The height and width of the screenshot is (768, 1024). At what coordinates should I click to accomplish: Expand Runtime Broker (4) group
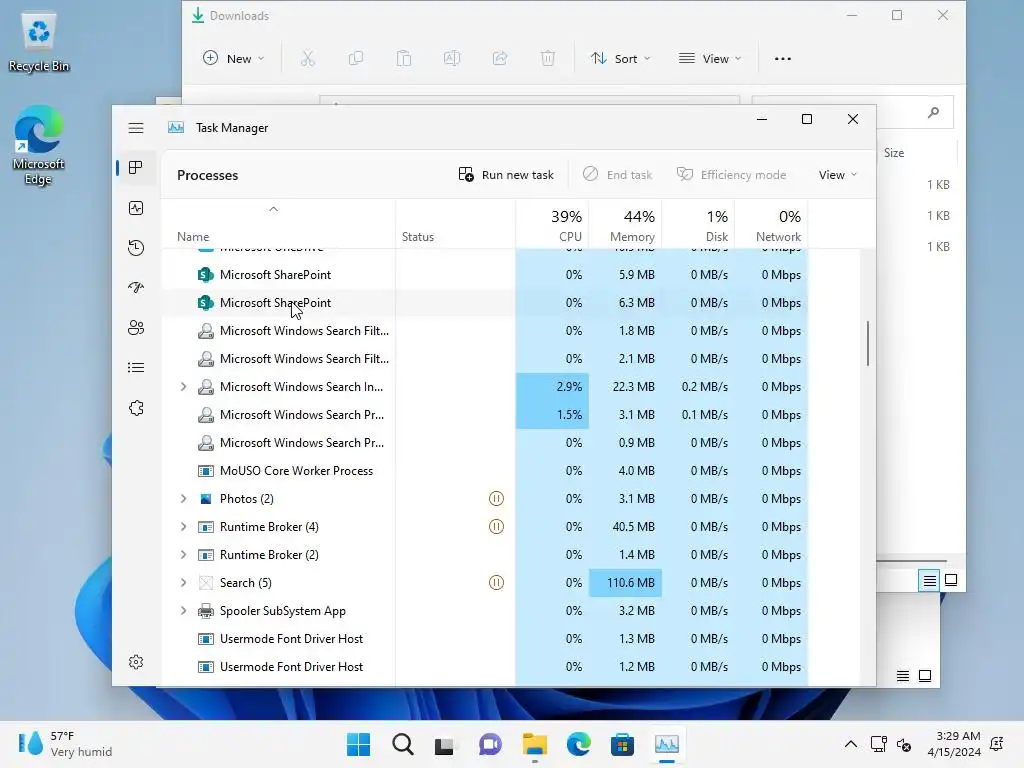[x=184, y=526]
